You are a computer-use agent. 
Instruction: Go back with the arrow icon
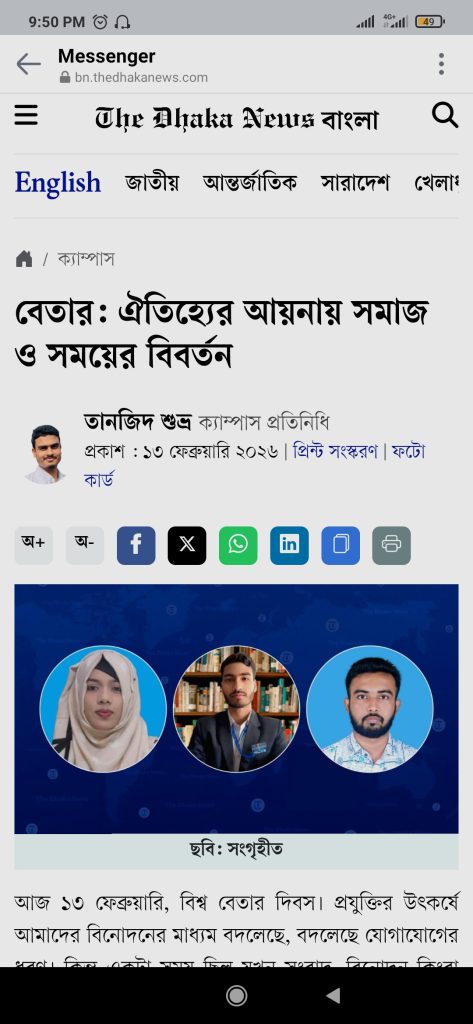[x=28, y=64]
